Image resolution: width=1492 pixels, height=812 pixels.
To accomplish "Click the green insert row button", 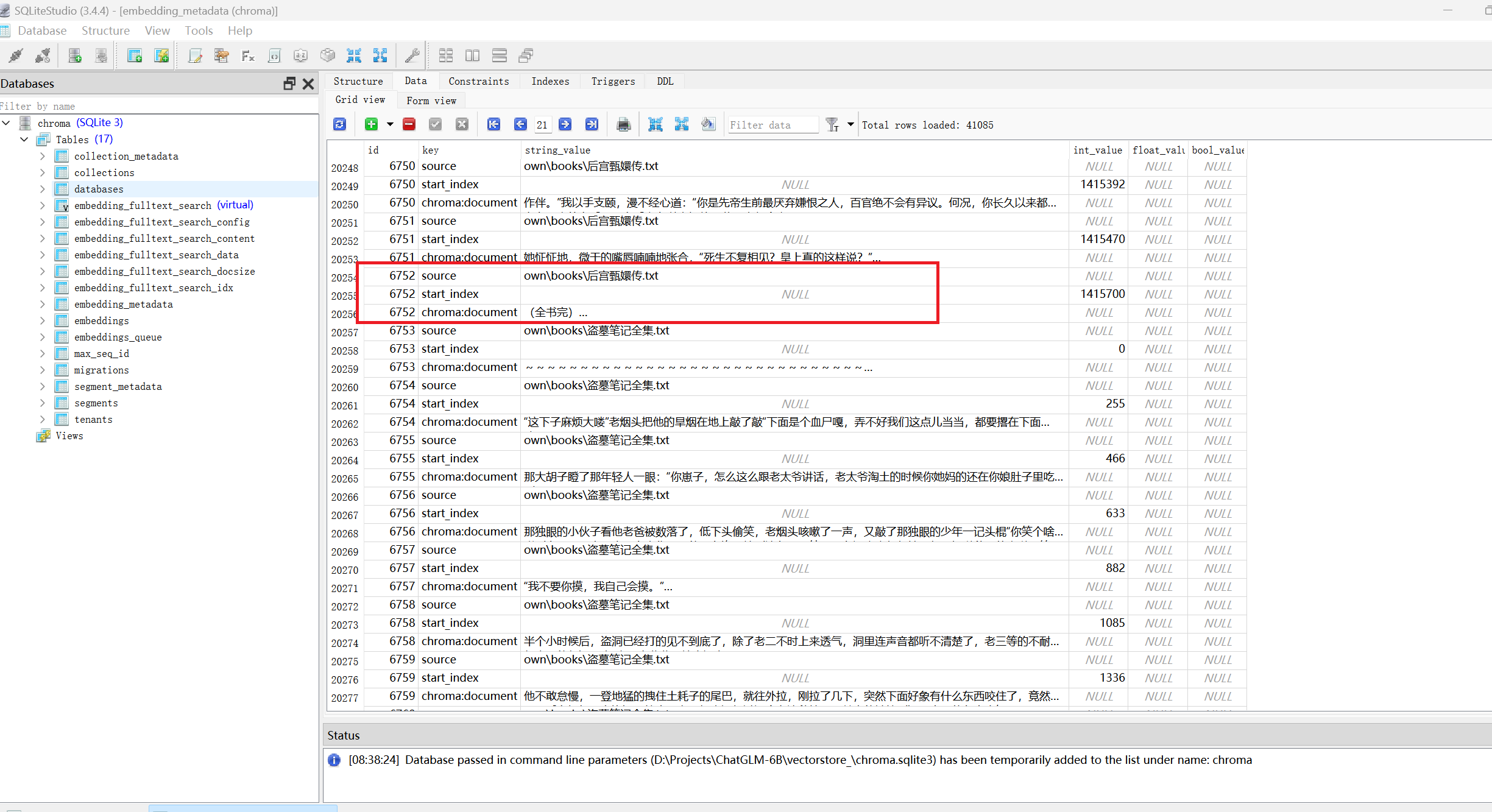I will pyautogui.click(x=371, y=125).
